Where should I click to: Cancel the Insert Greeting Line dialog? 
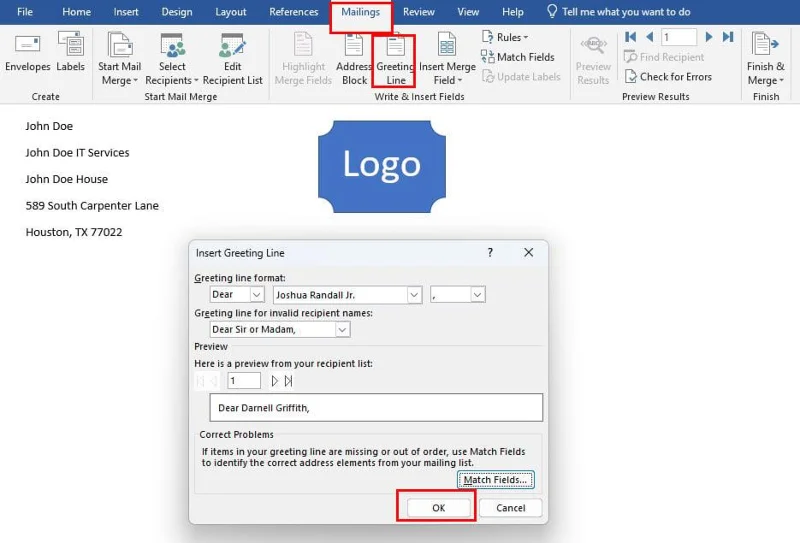[x=510, y=508]
